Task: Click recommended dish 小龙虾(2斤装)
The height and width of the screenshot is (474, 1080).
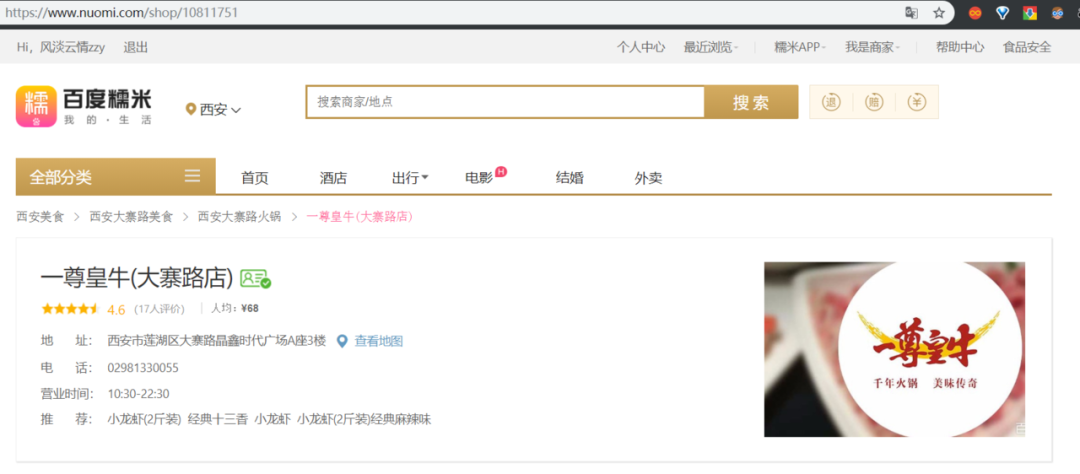Action: 145,419
